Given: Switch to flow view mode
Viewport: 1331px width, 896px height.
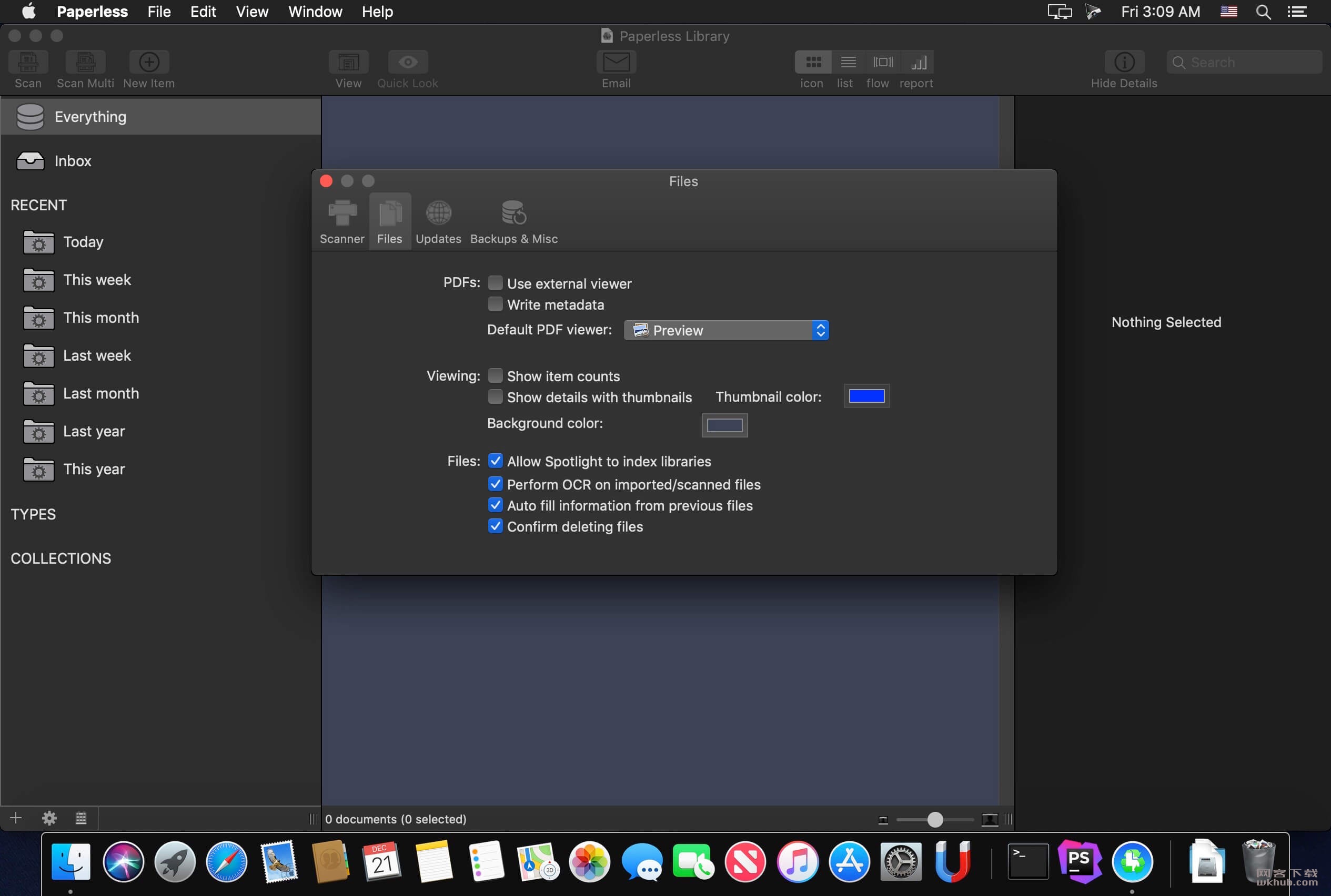Looking at the screenshot, I should (x=882, y=62).
